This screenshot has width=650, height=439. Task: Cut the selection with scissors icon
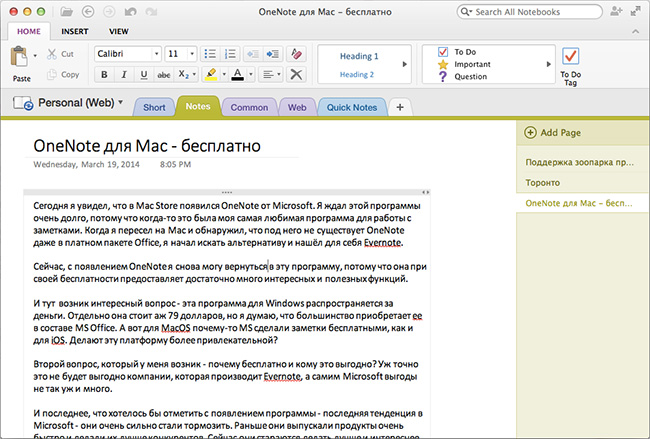pos(52,54)
